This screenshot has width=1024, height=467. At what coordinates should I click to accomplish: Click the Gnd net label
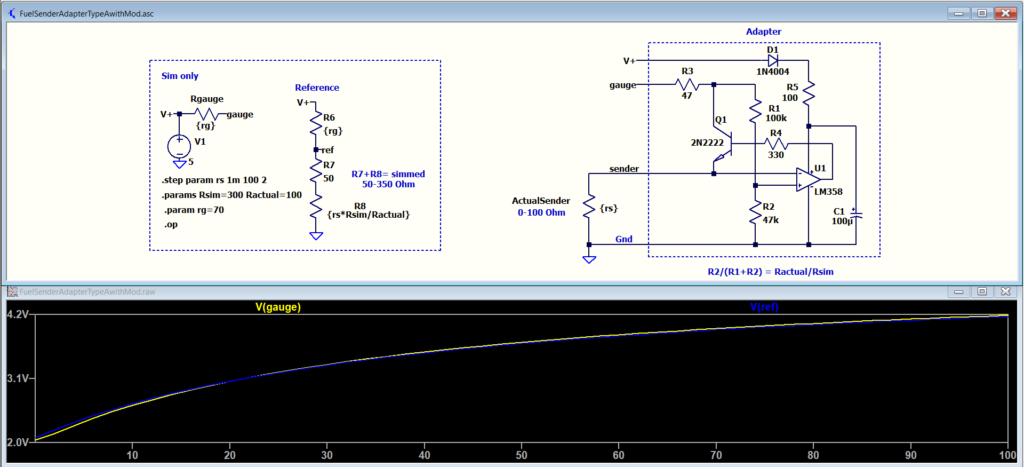coord(624,240)
